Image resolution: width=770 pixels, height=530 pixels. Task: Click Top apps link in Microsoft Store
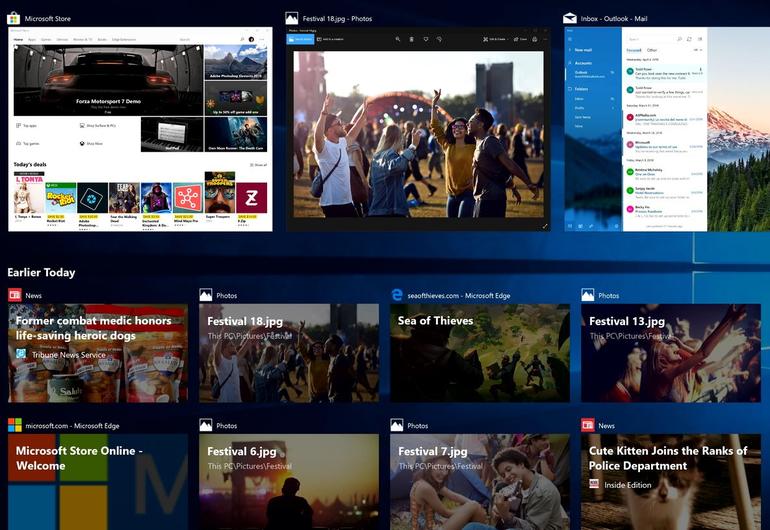[x=27, y=126]
